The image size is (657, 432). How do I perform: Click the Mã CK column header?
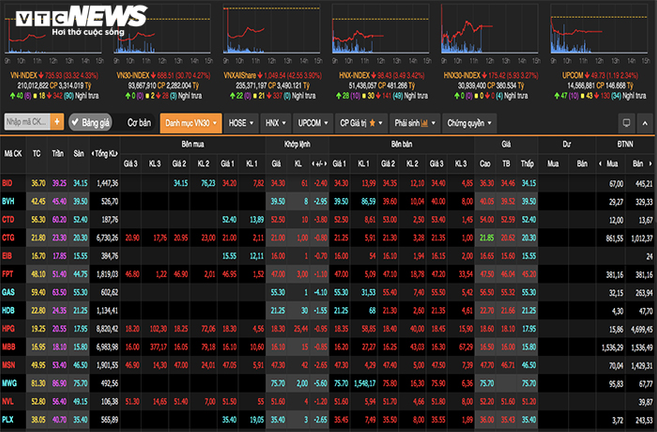click(13, 154)
